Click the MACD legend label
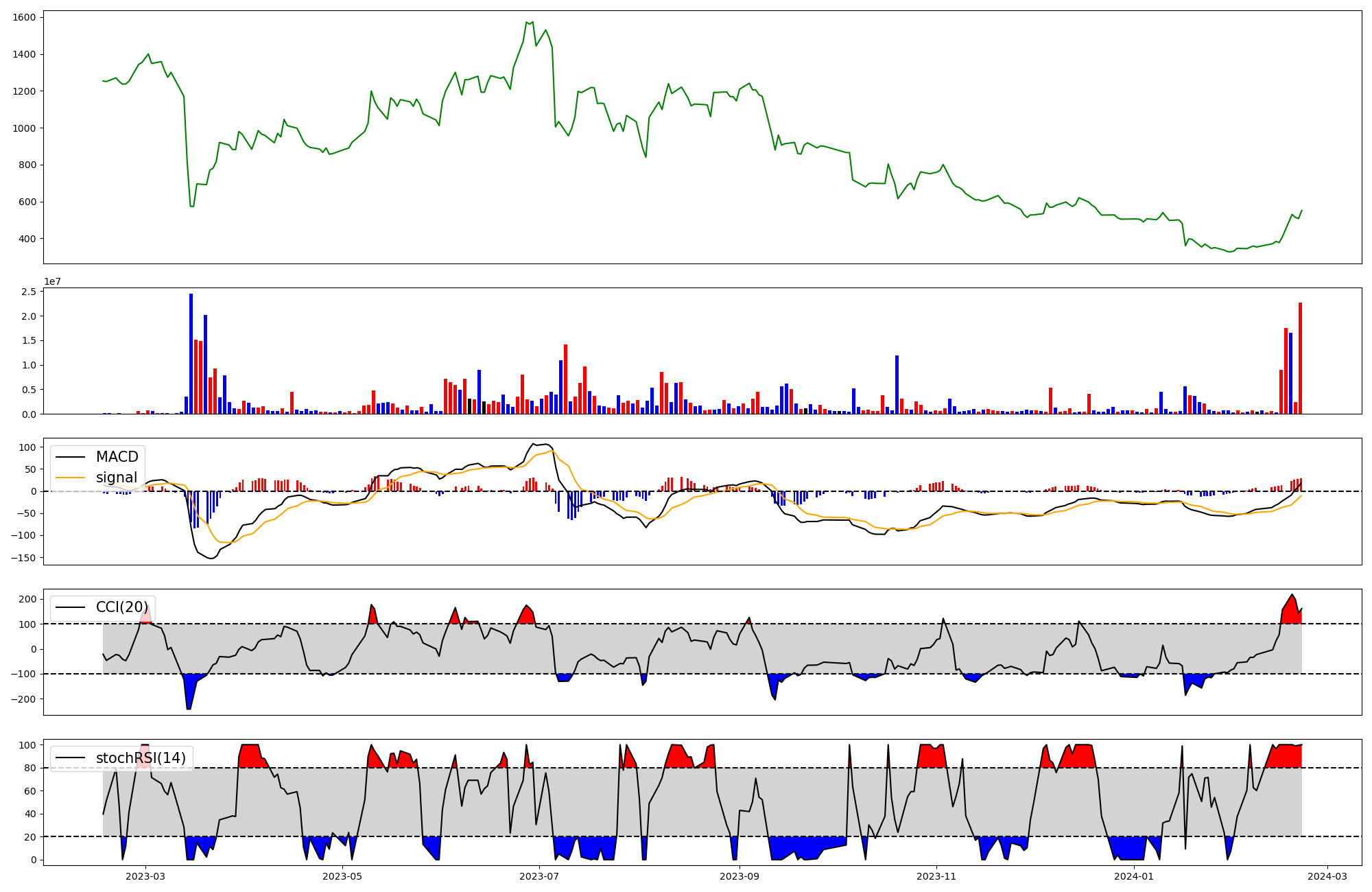Viewport: 1372px width, 892px height. coord(117,457)
